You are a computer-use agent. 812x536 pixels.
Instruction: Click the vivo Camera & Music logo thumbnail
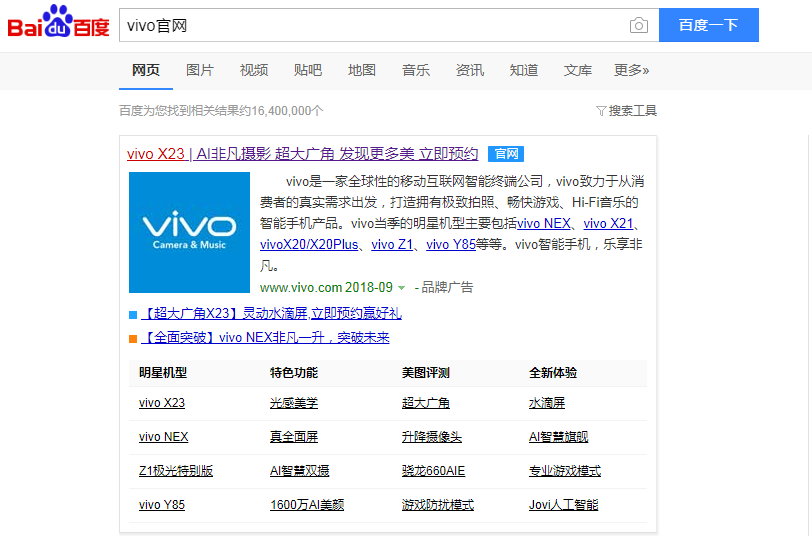(x=190, y=233)
